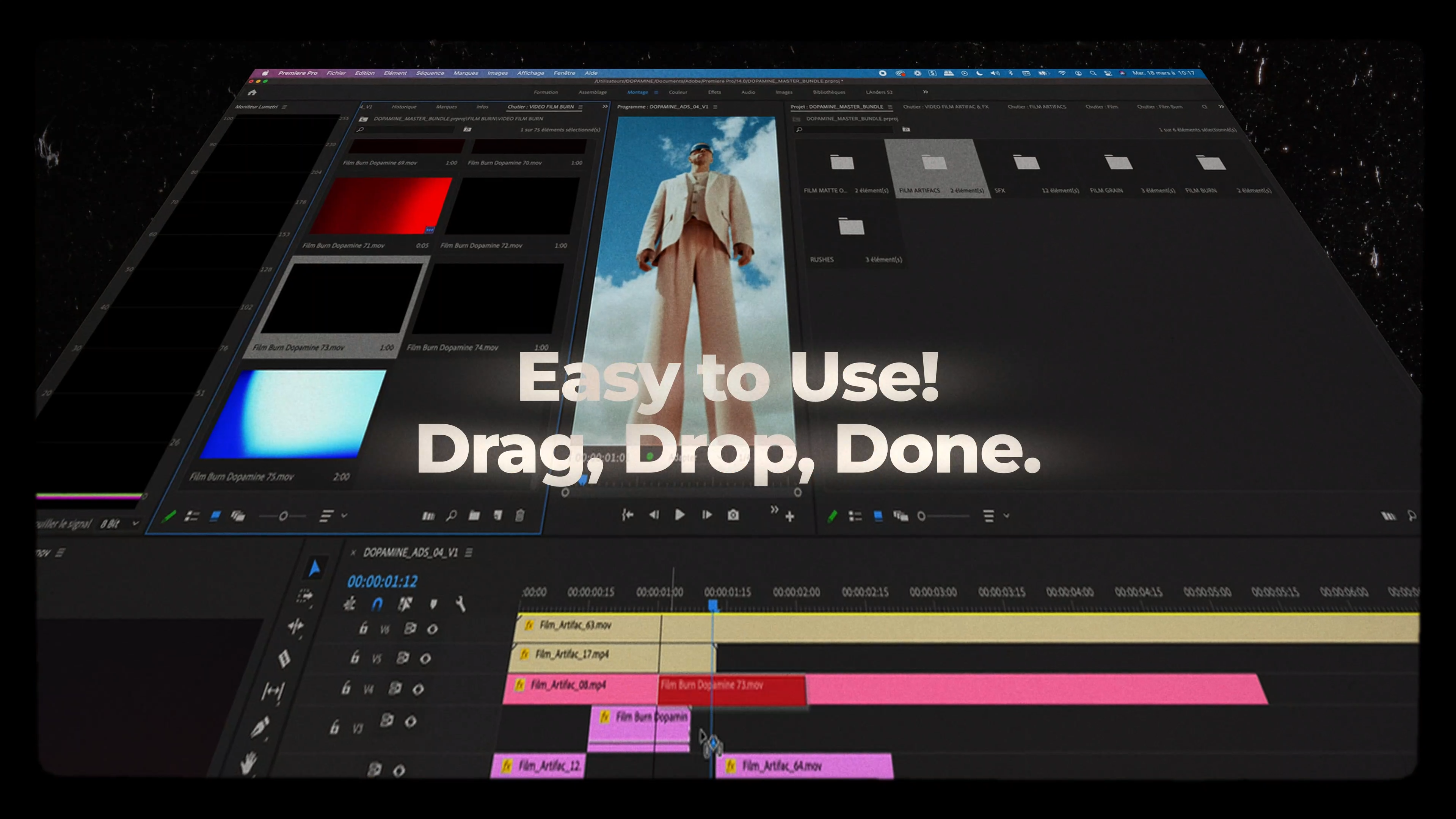
Task: Toggle lock on track V6
Action: (364, 628)
